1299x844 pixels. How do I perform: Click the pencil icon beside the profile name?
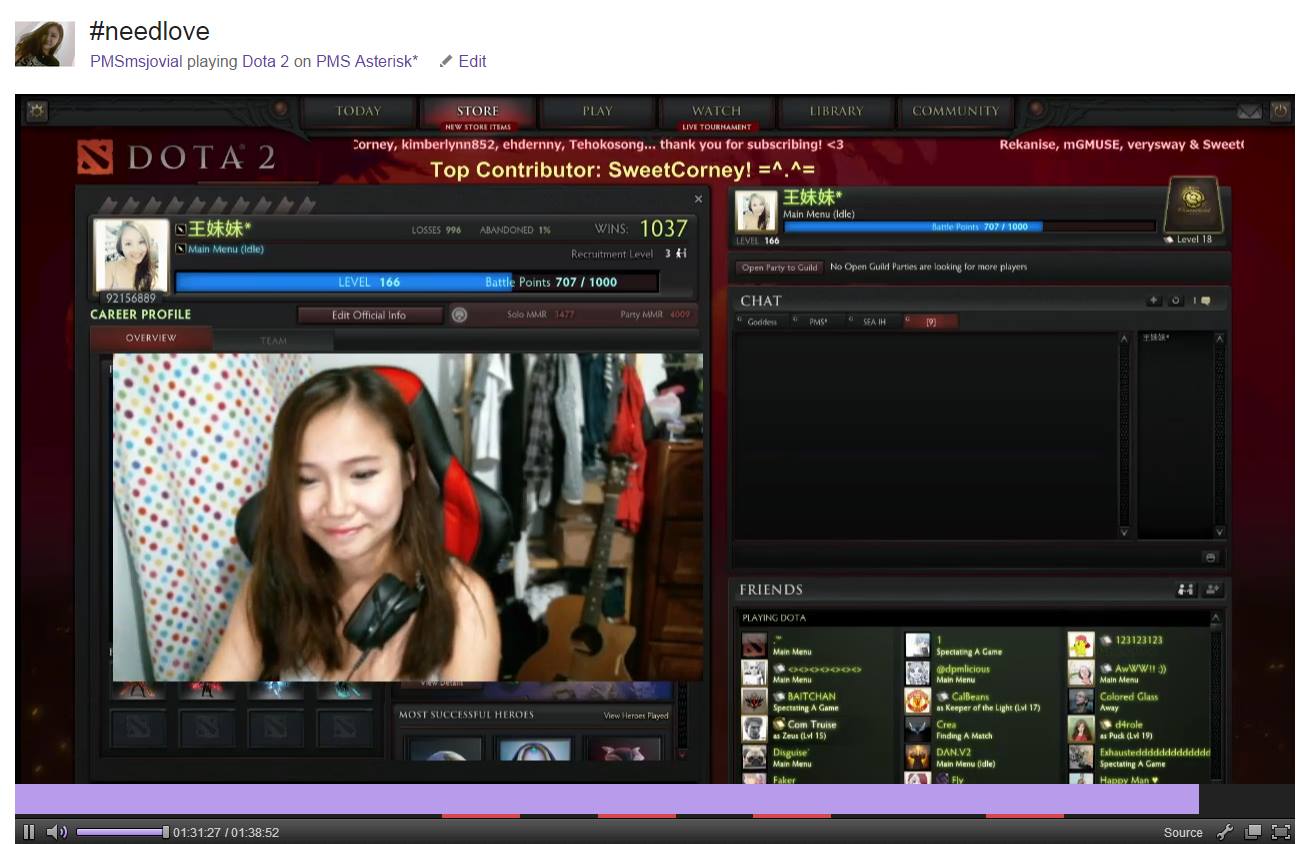coord(181,230)
